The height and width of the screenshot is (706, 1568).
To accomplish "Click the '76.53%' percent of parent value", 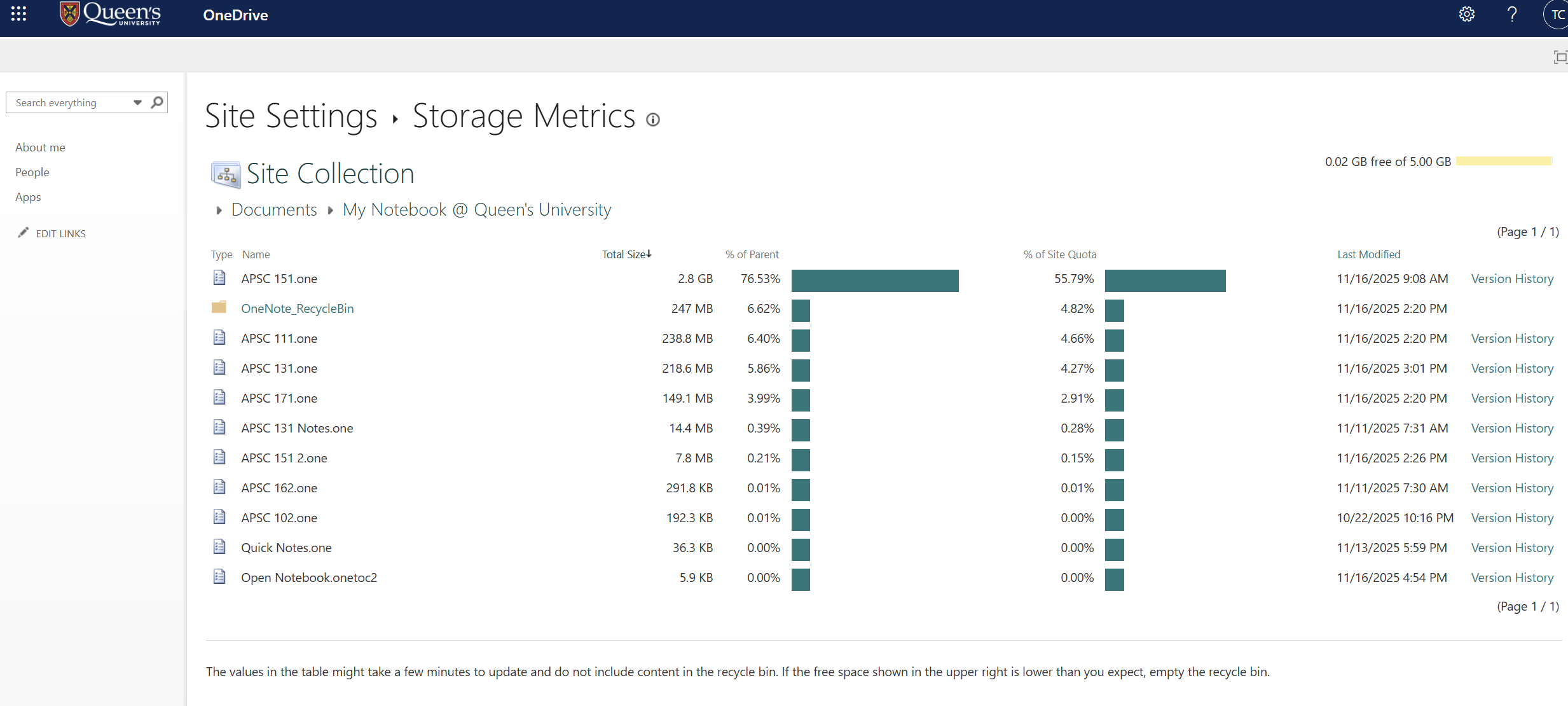I will click(x=760, y=279).
